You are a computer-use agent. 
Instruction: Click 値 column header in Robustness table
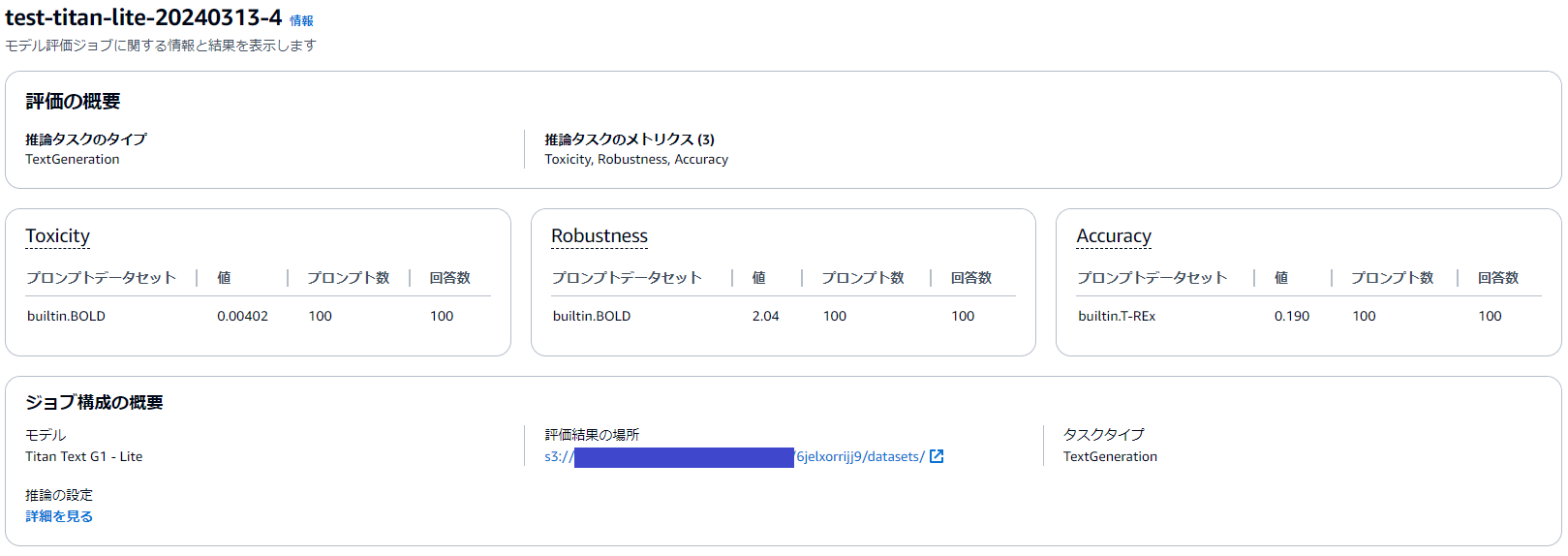[x=758, y=278]
